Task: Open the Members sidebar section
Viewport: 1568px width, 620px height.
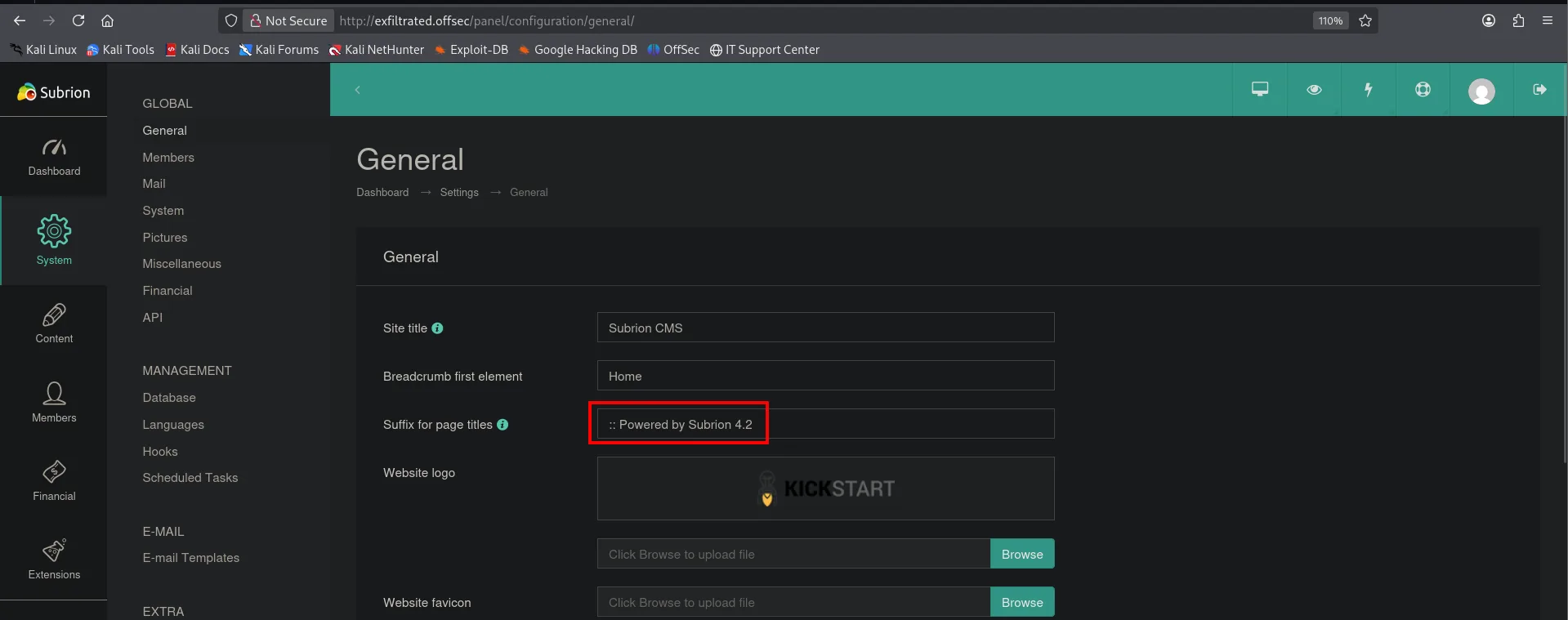Action: click(x=54, y=402)
